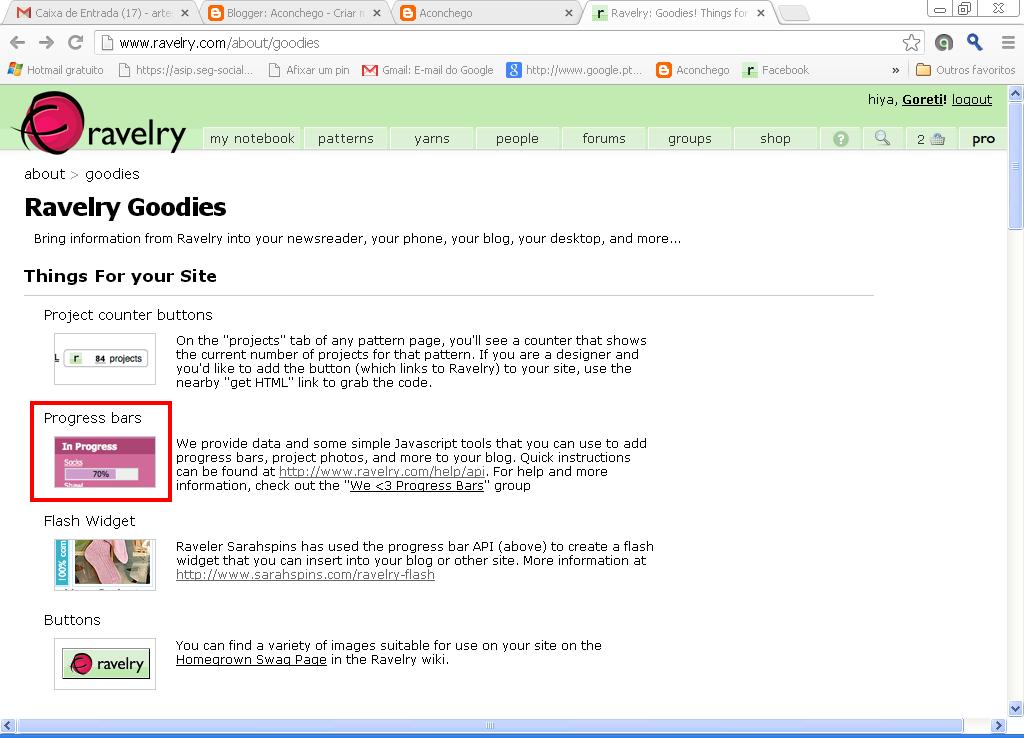1024x738 pixels.
Task: Go forward with the browser forward arrow
Action: point(46,43)
